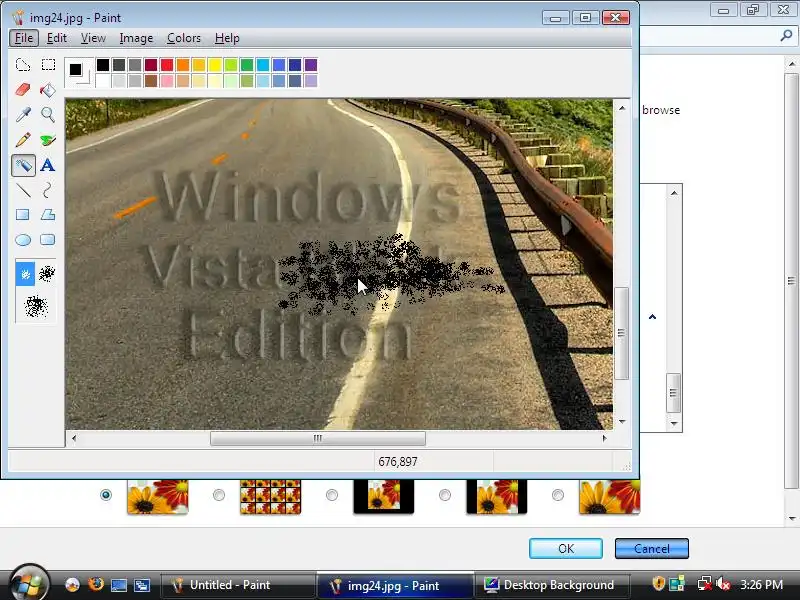Viewport: 800px width, 600px height.
Task: Click the tiled flowers preview thumbnail
Action: [270, 496]
